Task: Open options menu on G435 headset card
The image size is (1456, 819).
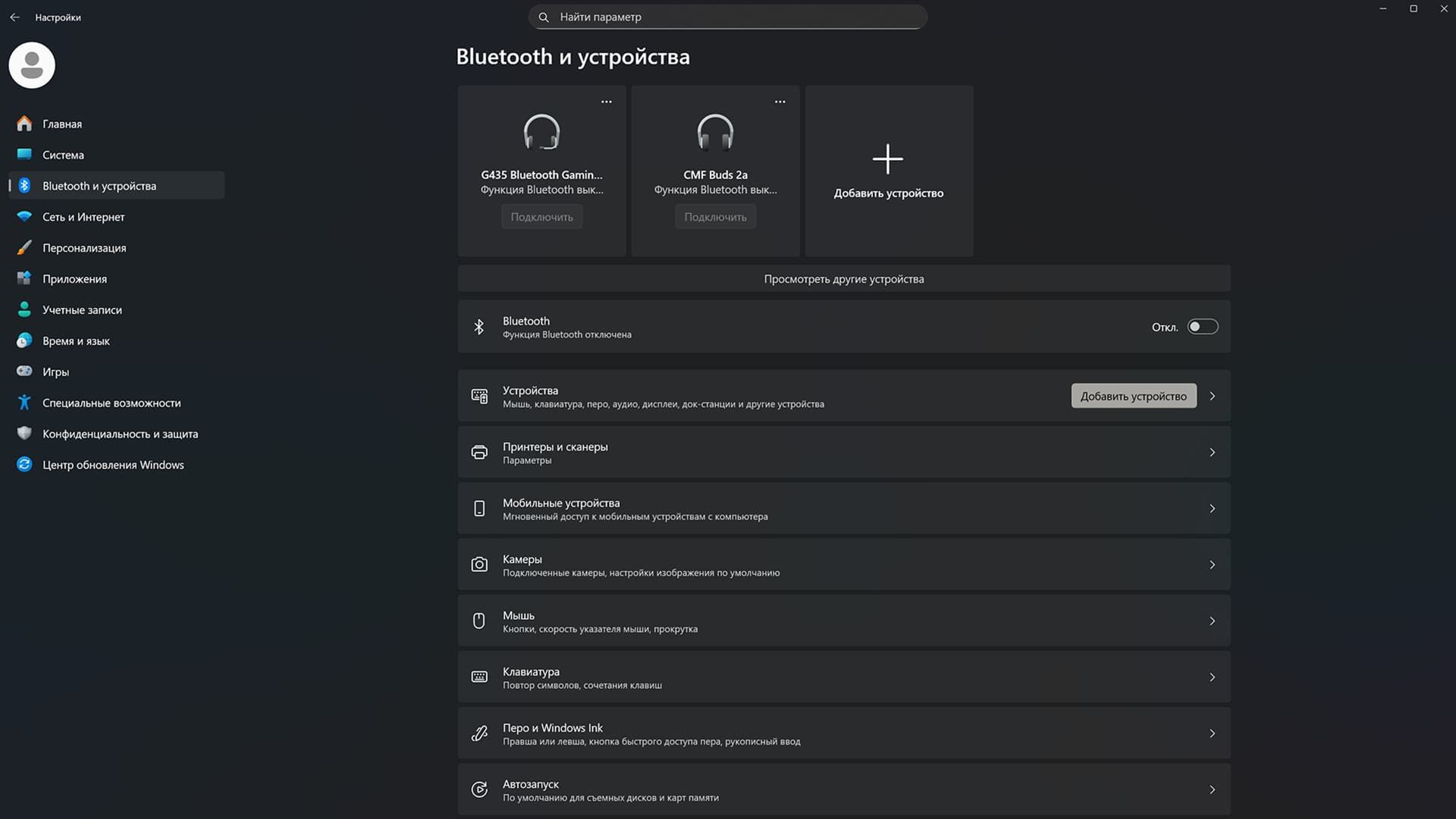Action: [606, 101]
